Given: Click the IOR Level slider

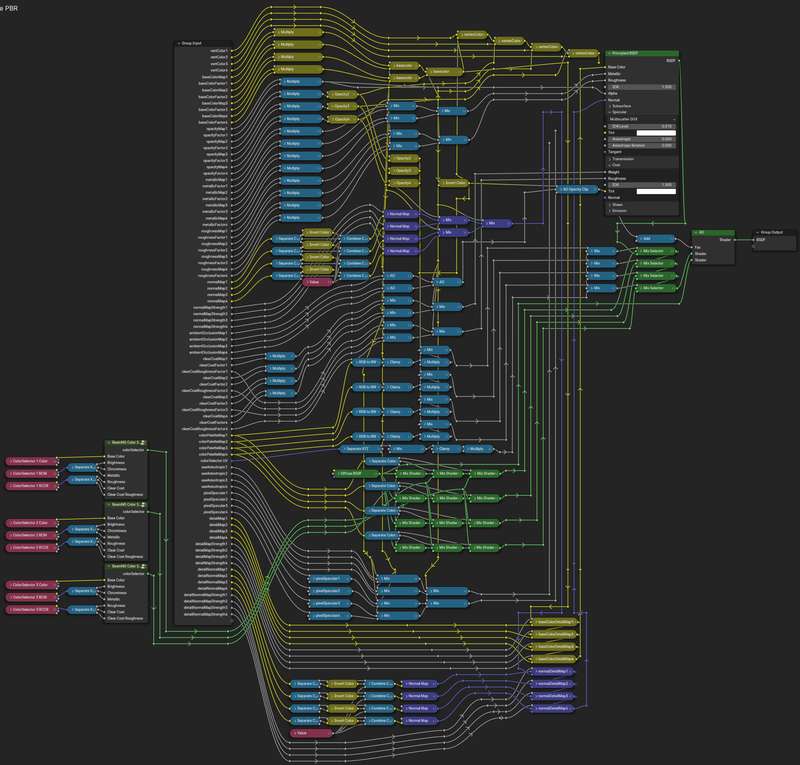Looking at the screenshot, I should (x=642, y=126).
